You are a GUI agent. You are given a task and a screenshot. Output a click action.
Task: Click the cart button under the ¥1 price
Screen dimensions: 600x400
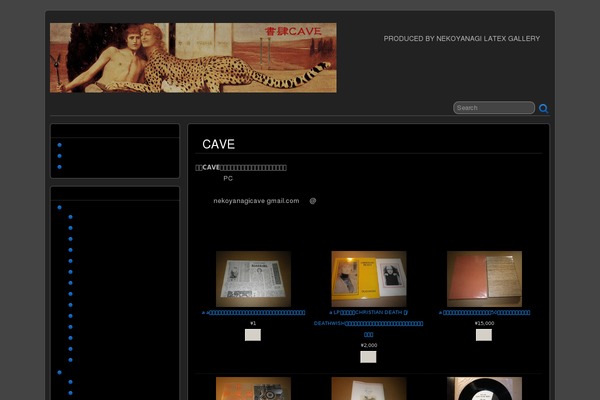(253, 335)
